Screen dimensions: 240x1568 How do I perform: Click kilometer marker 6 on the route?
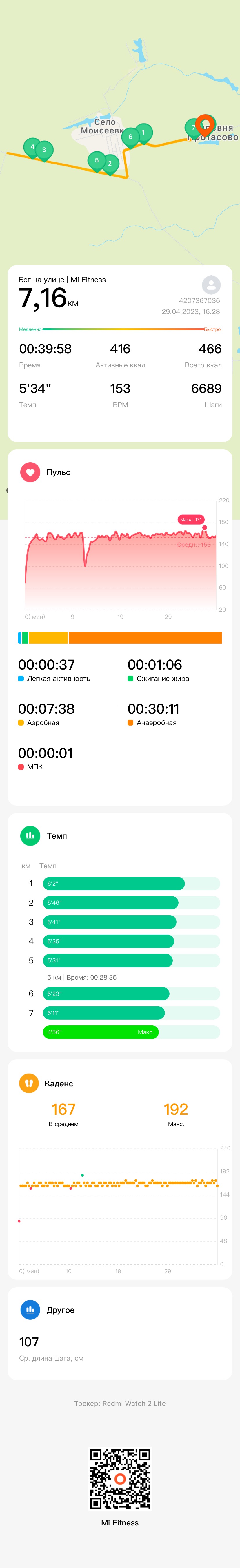point(130,137)
